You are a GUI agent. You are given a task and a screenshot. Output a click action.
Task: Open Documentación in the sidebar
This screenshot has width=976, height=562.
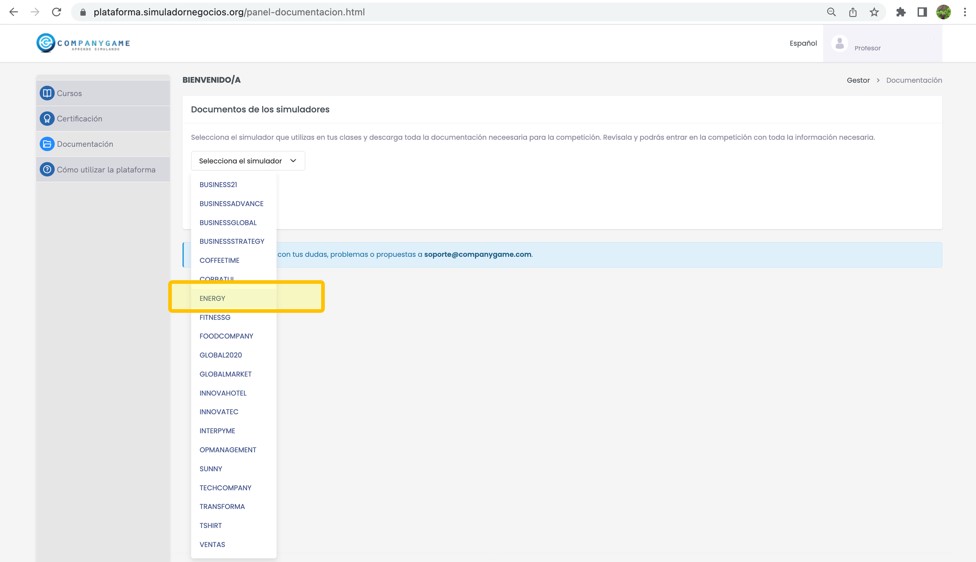coord(103,144)
